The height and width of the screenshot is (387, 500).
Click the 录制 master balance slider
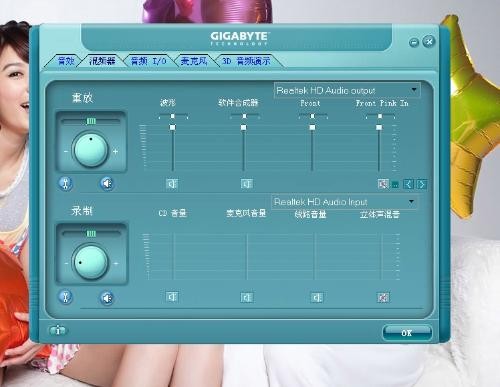pyautogui.click(x=91, y=233)
